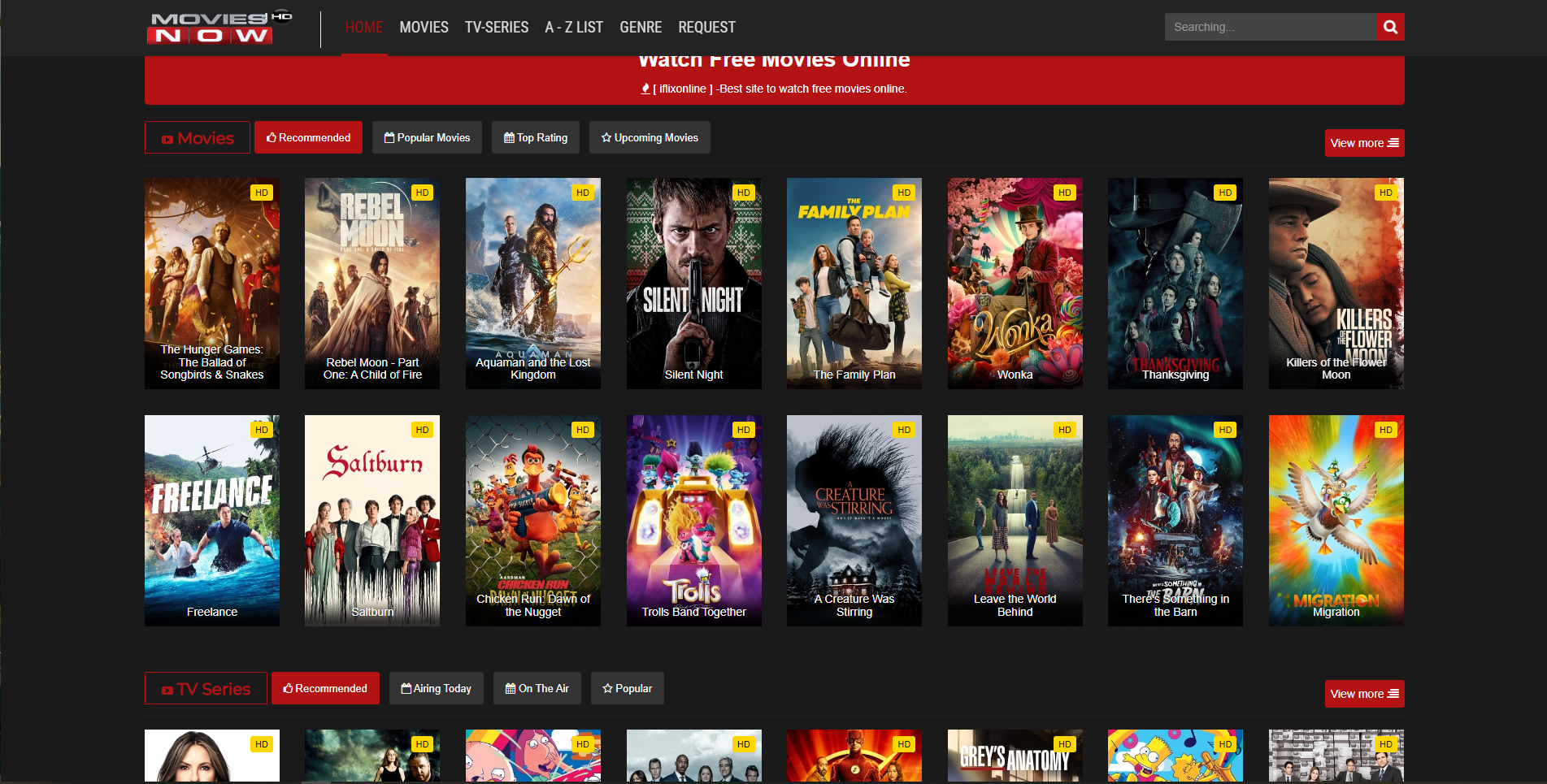1547x784 pixels.
Task: Select the TV Series section heading icon
Action: pos(167,690)
